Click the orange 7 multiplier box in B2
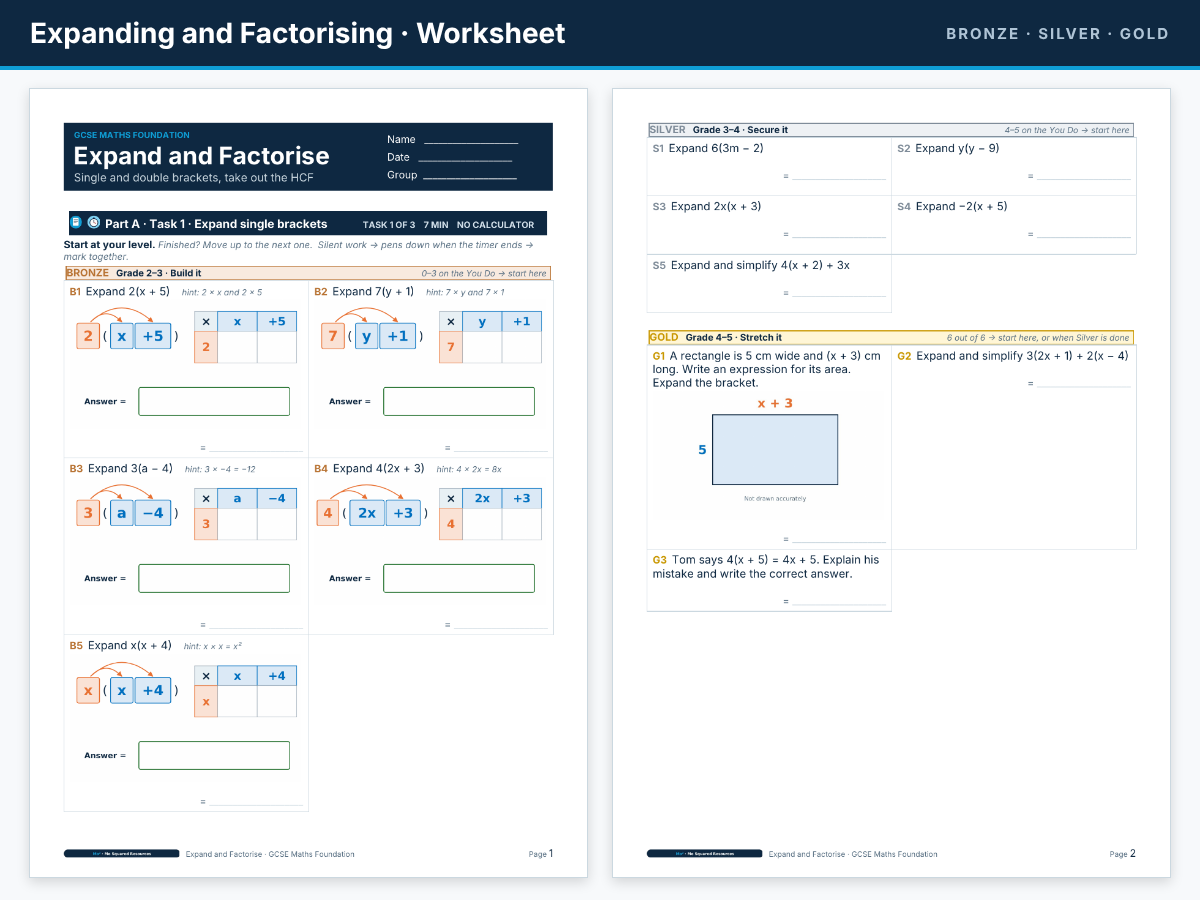 point(333,336)
